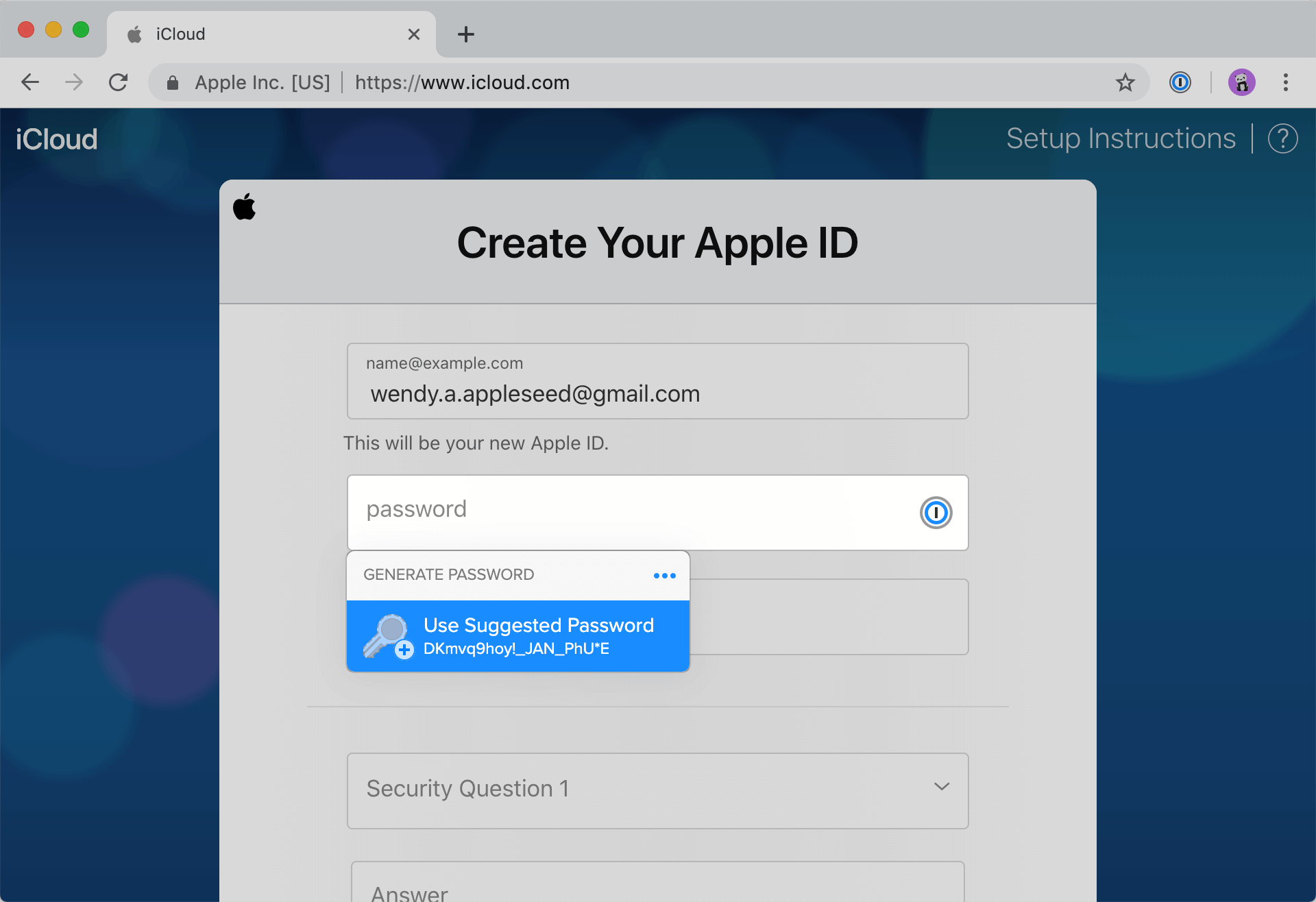
Task: Click the bookmark star icon in address bar
Action: (1125, 83)
